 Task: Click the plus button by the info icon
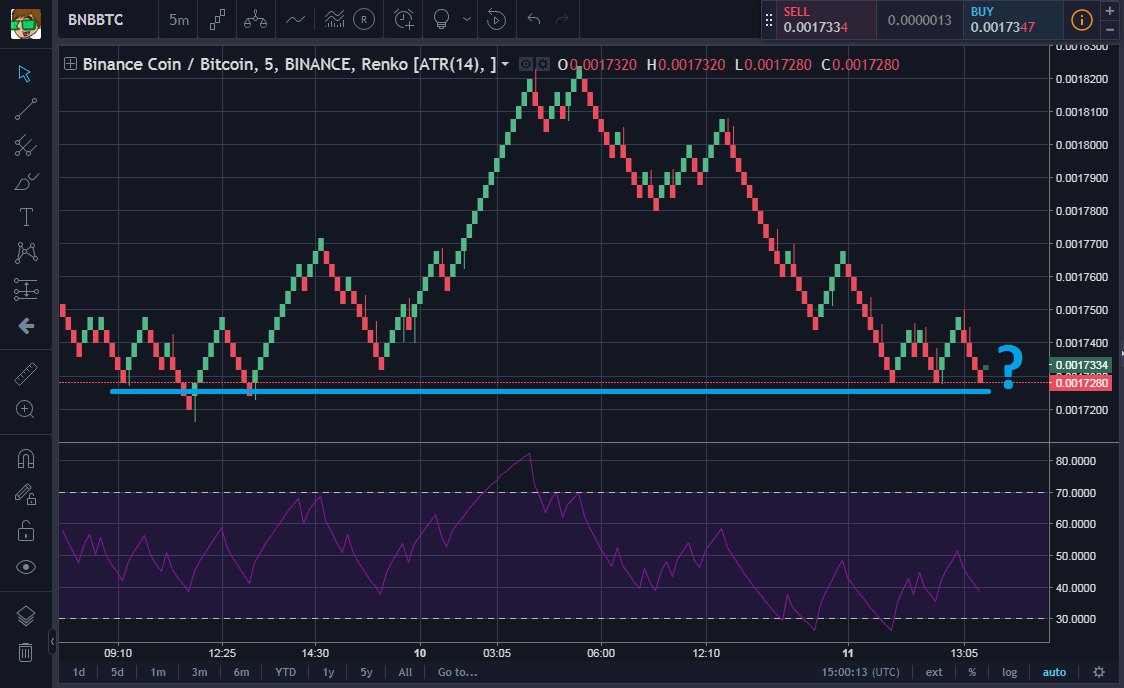point(1110,11)
